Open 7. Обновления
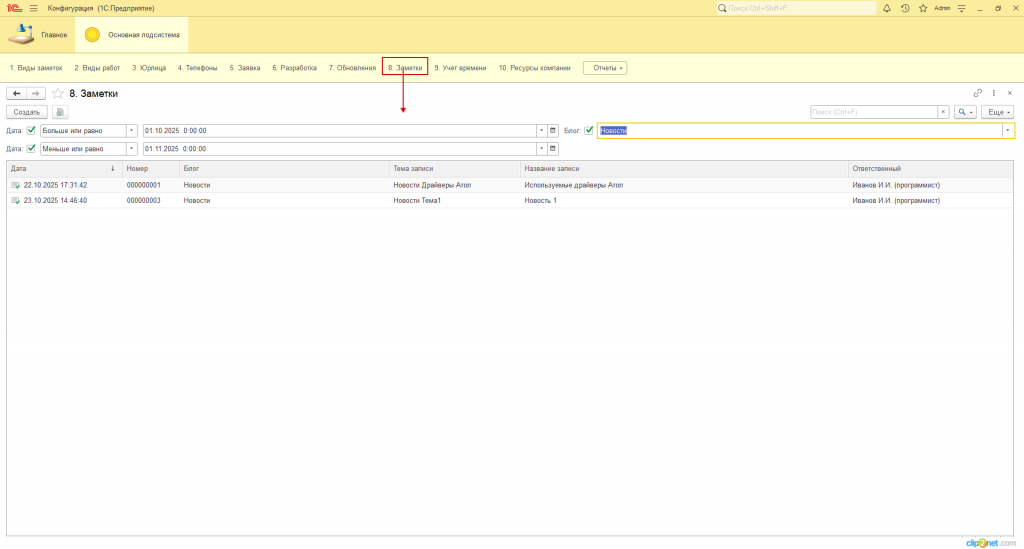The height and width of the screenshot is (549, 1024). coord(353,68)
